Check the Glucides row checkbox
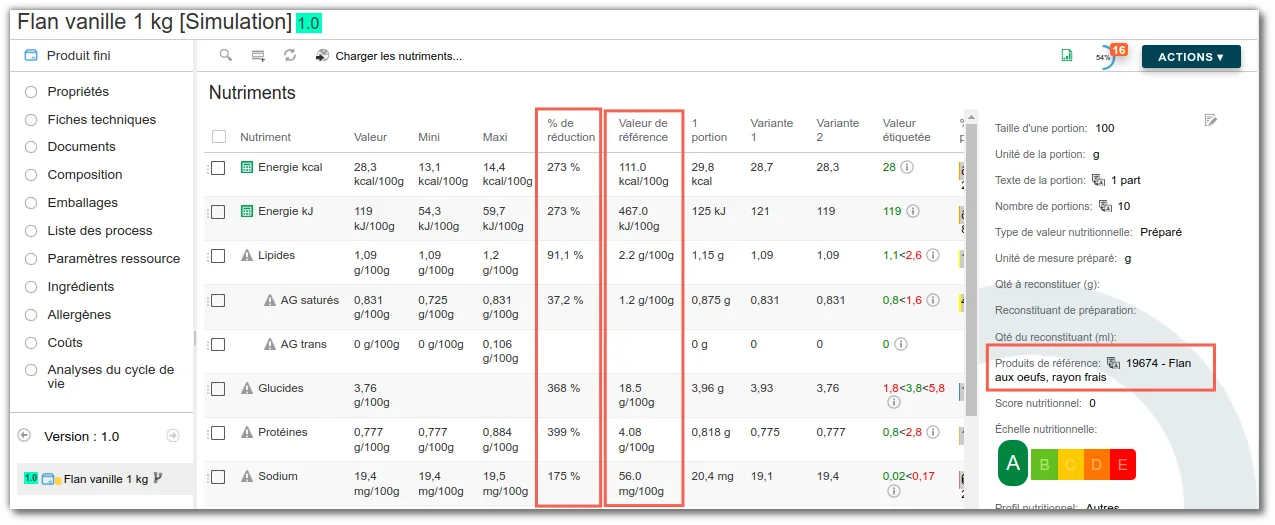Image resolution: width=1275 pixels, height=525 pixels. [218, 389]
